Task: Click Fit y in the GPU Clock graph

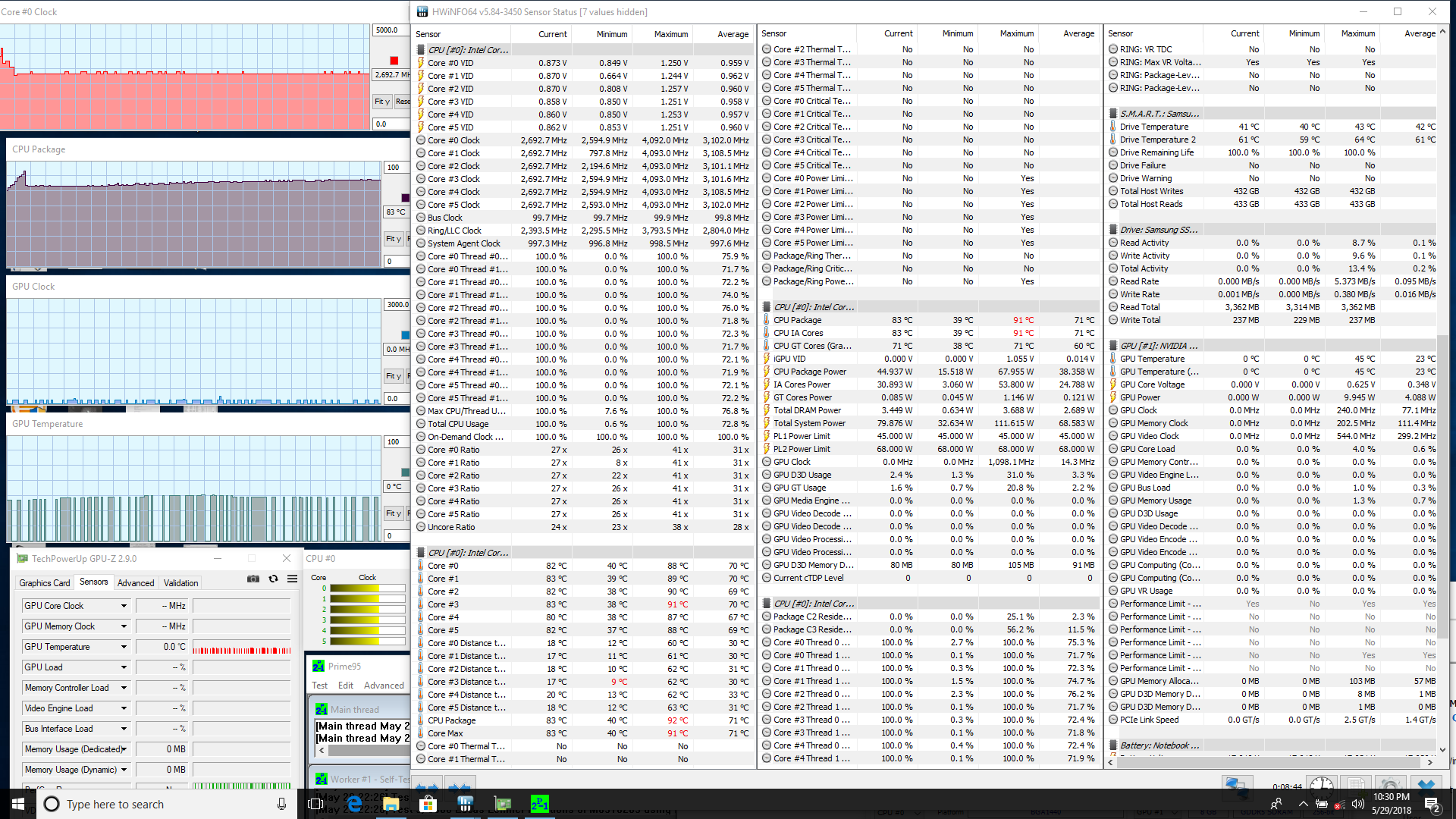Action: [394, 376]
